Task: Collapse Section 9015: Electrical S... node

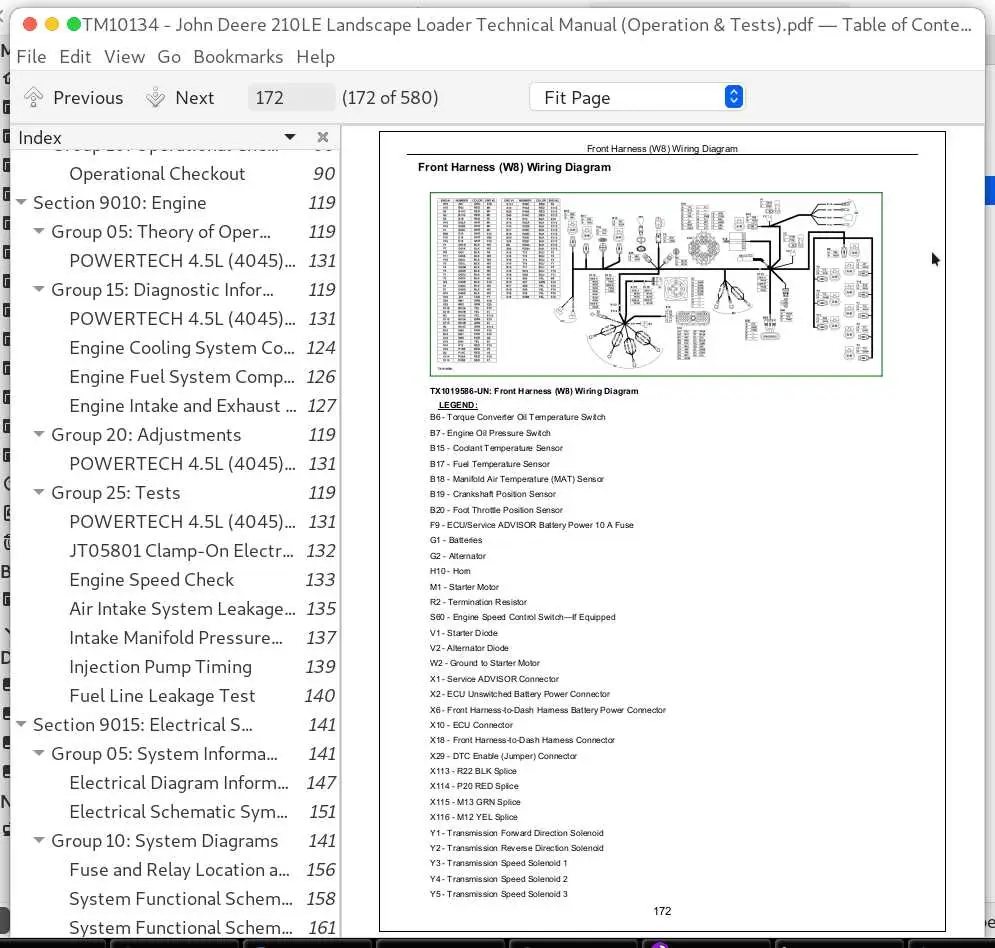Action: (x=21, y=724)
